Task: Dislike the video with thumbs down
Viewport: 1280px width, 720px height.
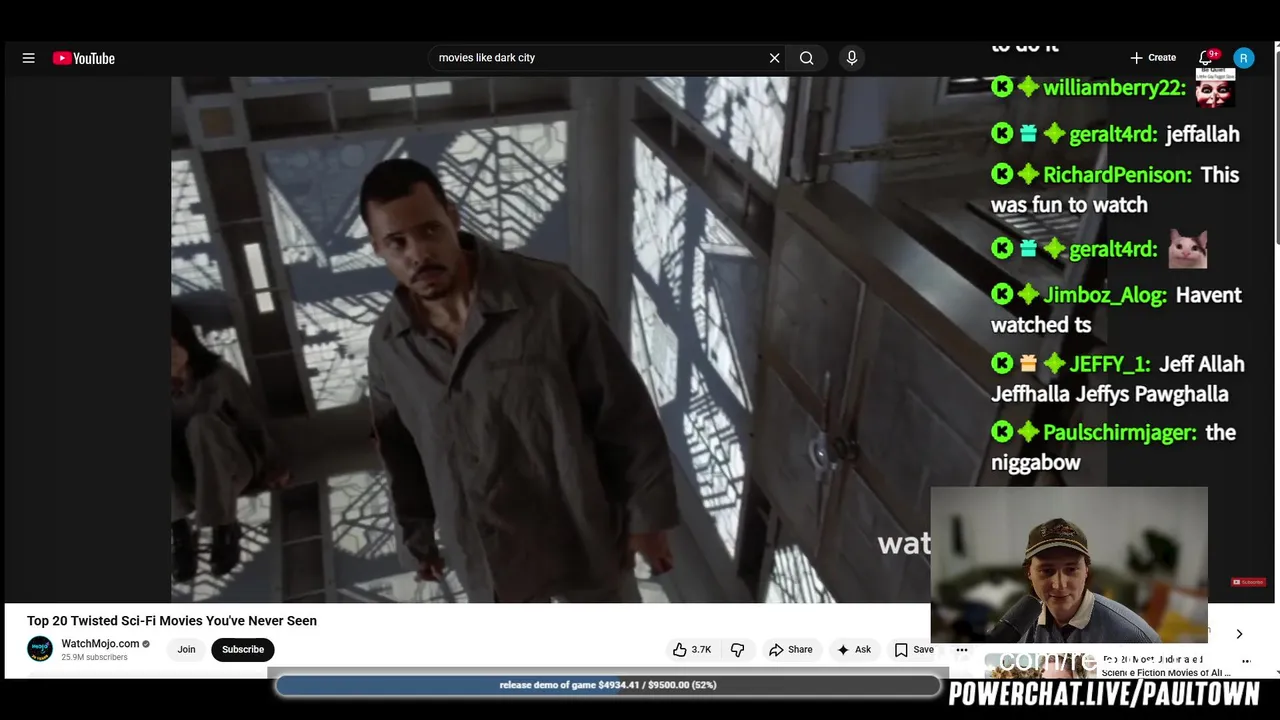Action: coord(737,649)
